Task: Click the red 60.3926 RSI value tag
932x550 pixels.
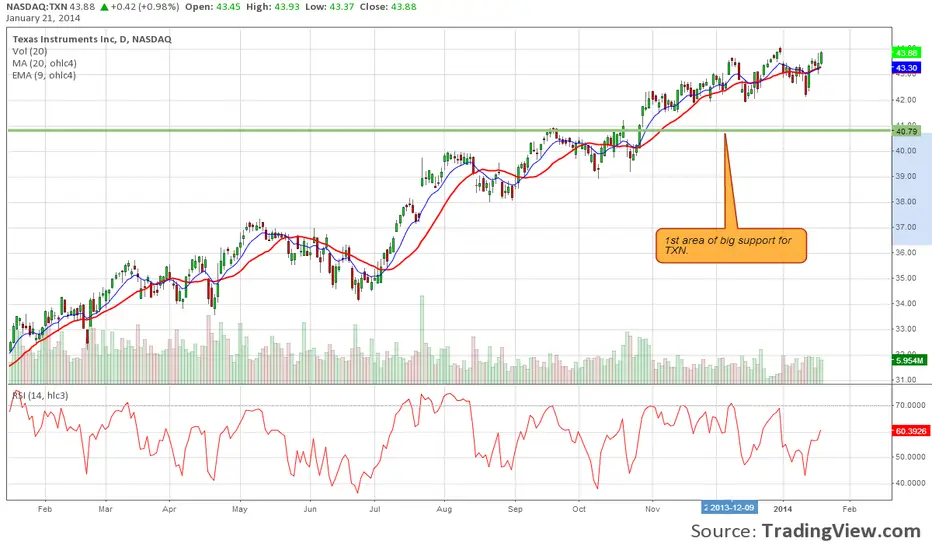Action: click(911, 431)
